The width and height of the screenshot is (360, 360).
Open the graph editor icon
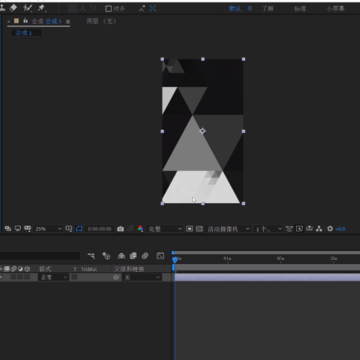pos(160,256)
